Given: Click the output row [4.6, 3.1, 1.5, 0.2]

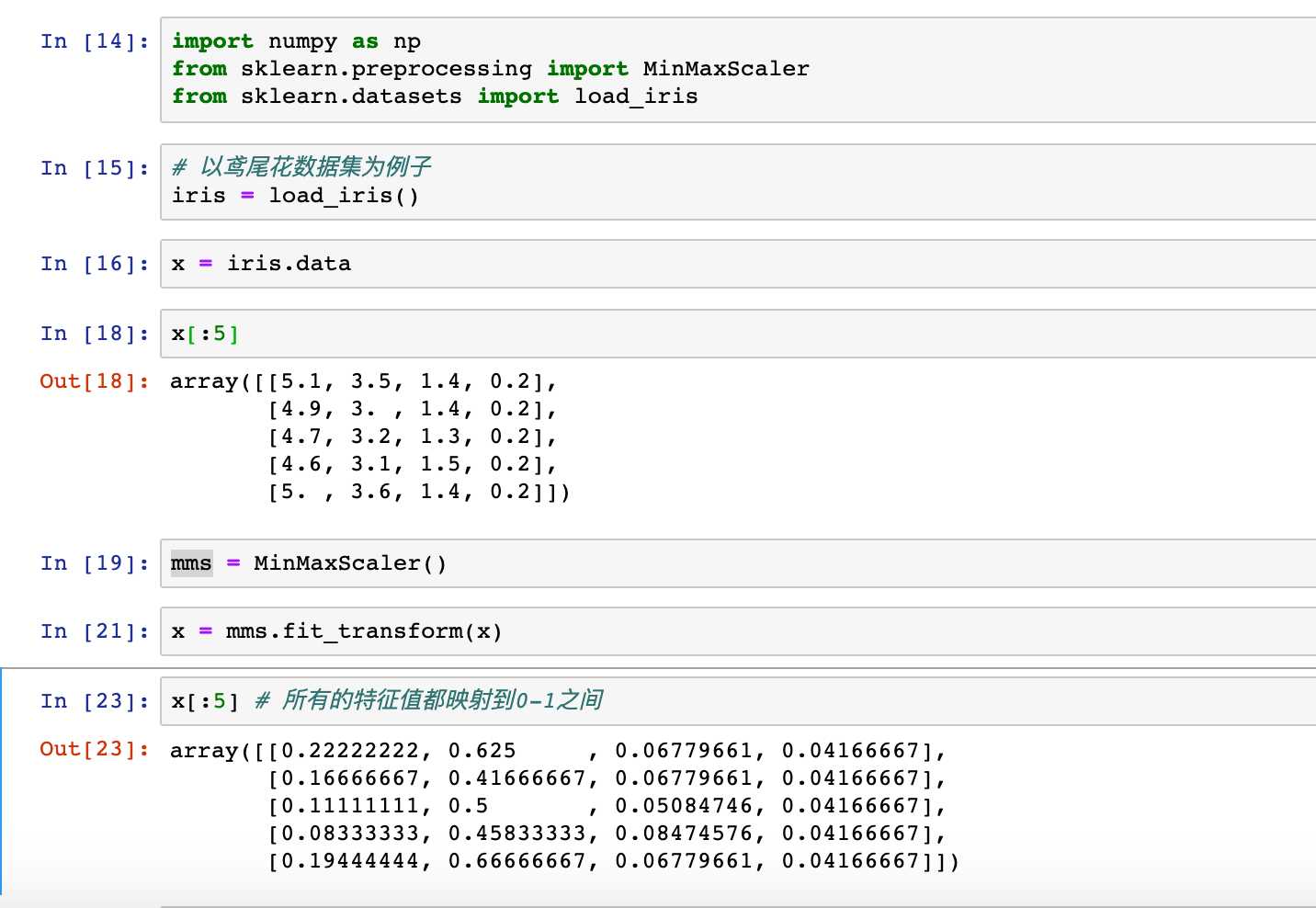Looking at the screenshot, I should click(x=413, y=464).
